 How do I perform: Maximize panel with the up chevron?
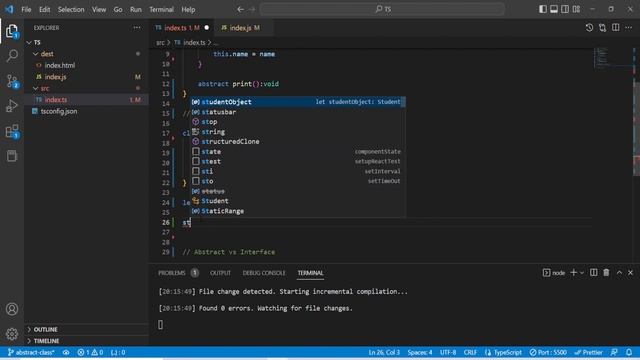619,273
